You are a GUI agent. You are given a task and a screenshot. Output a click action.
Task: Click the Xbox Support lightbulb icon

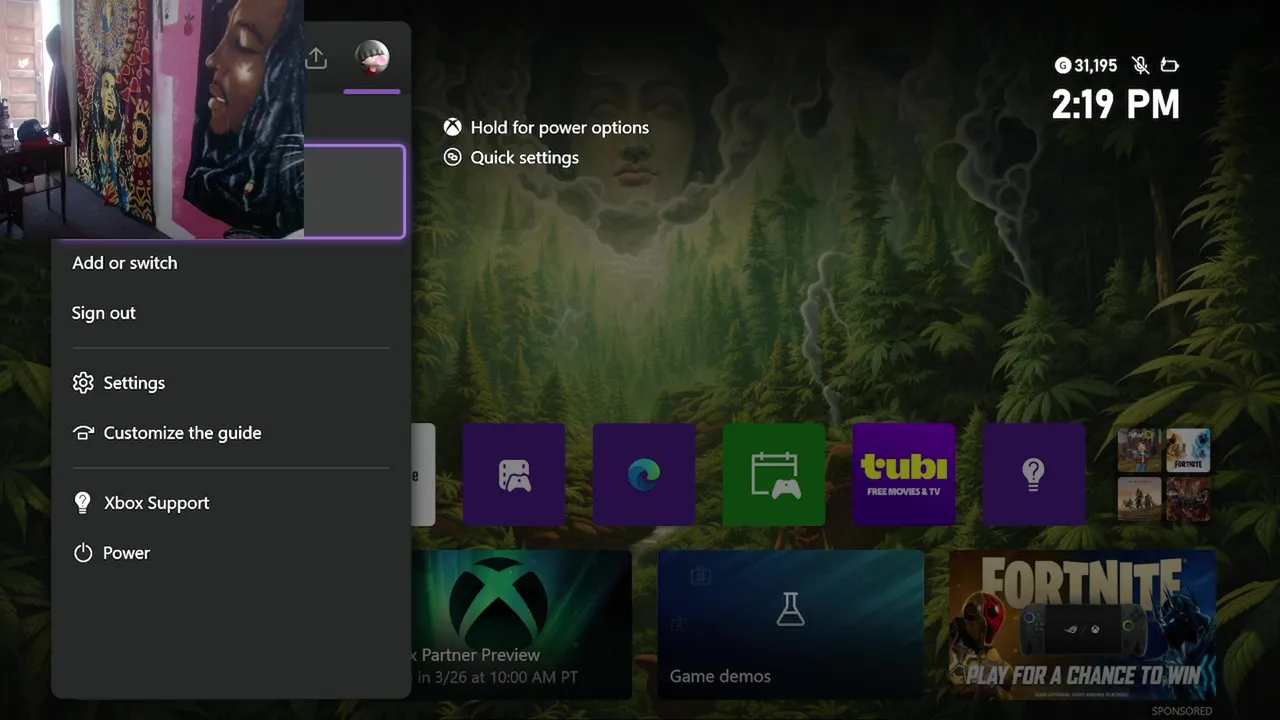pyautogui.click(x=83, y=503)
